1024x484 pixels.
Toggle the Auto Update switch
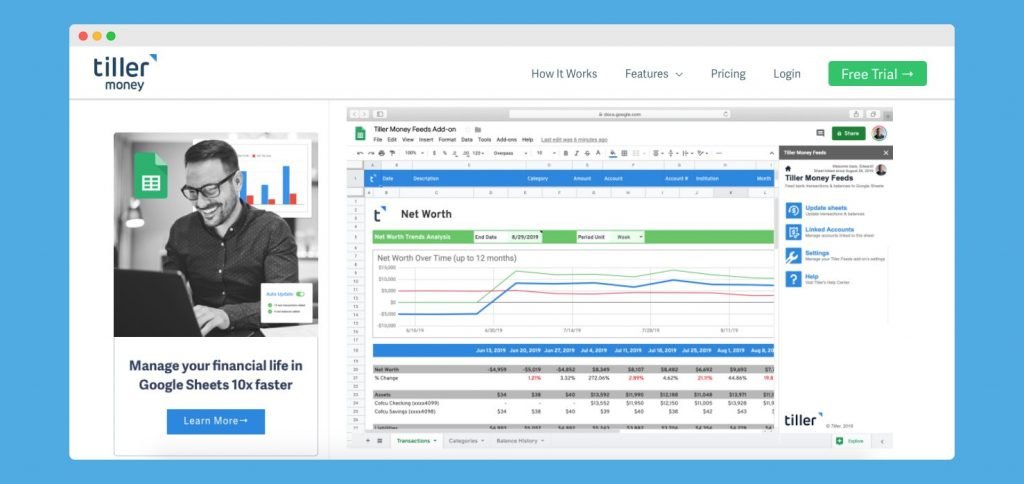[x=300, y=294]
